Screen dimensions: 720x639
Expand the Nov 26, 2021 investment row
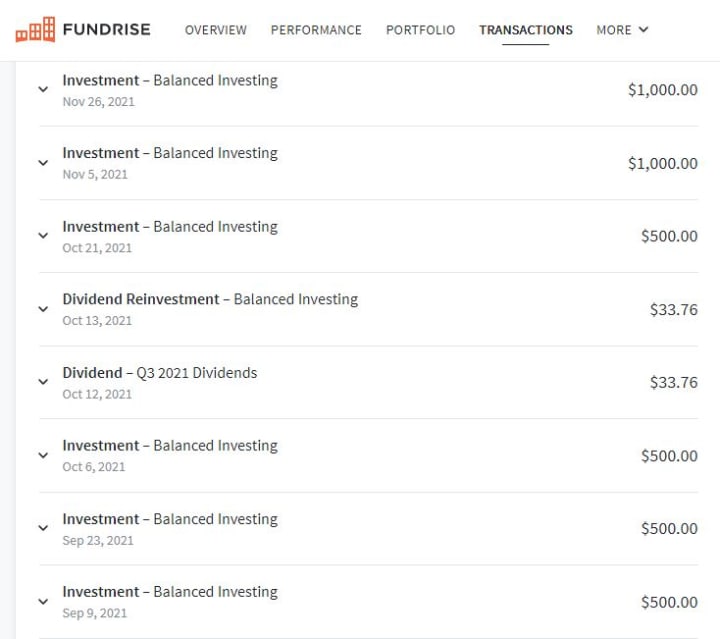[x=43, y=89]
